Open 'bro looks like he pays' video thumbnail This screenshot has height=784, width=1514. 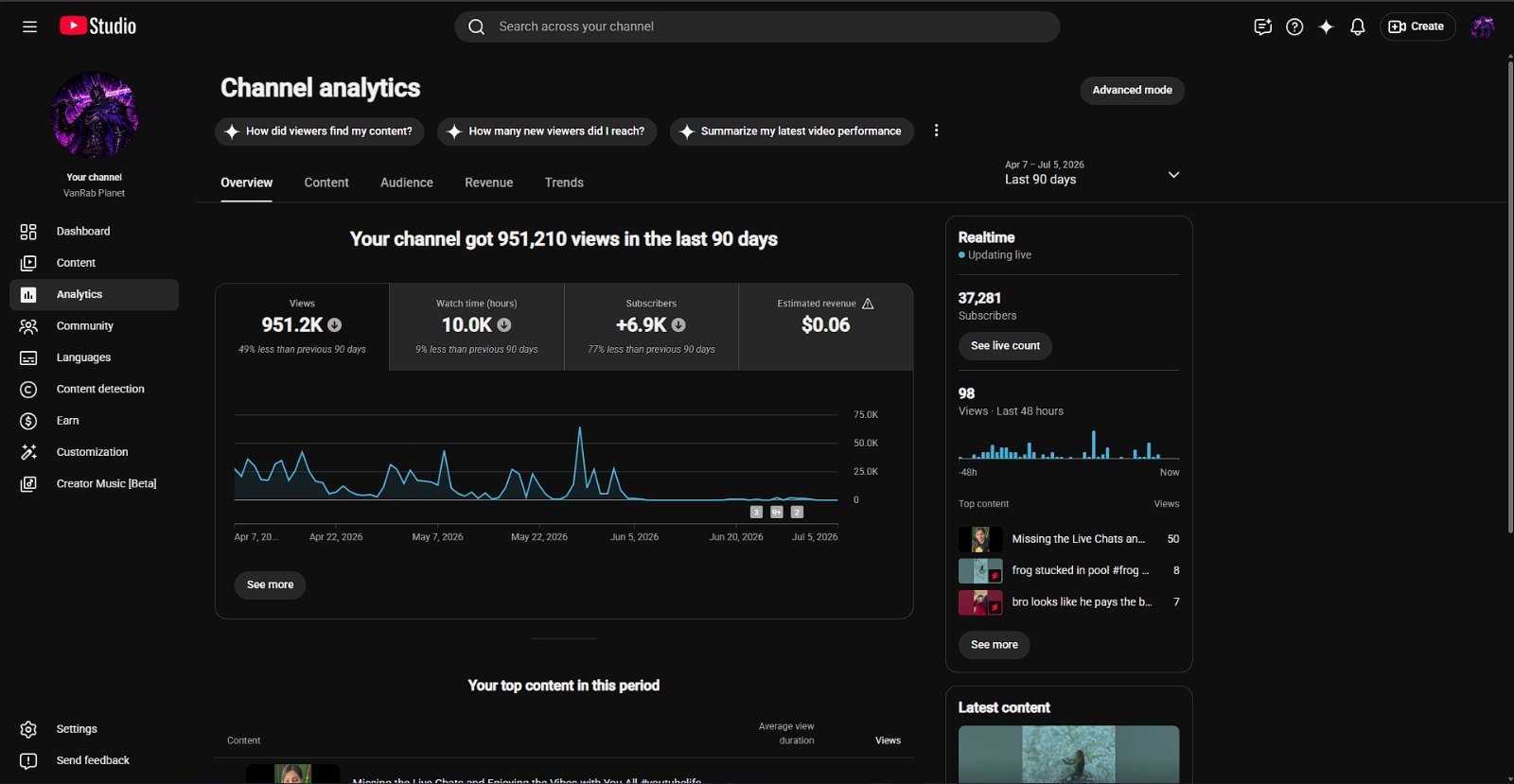click(980, 602)
